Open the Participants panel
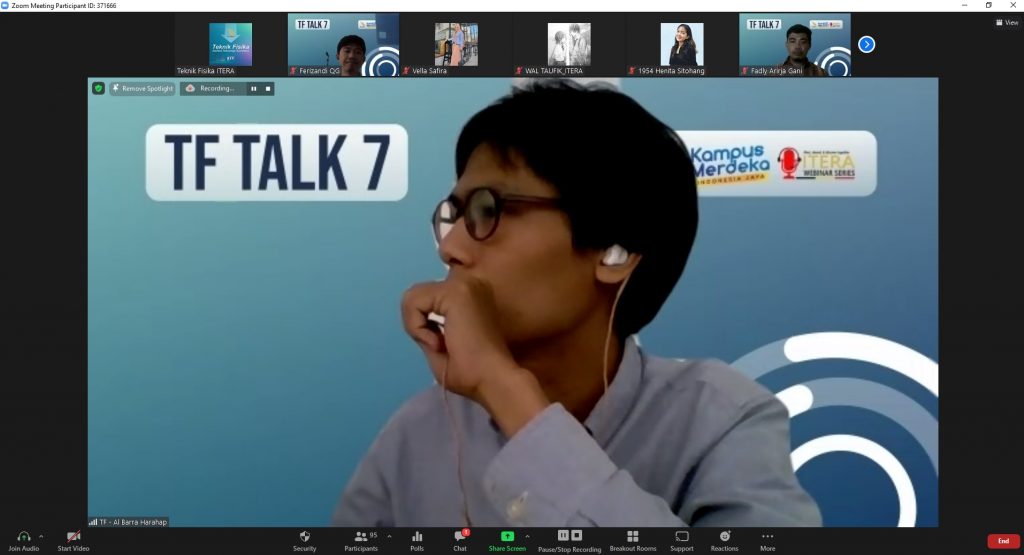This screenshot has height=555, width=1024. pos(361,541)
